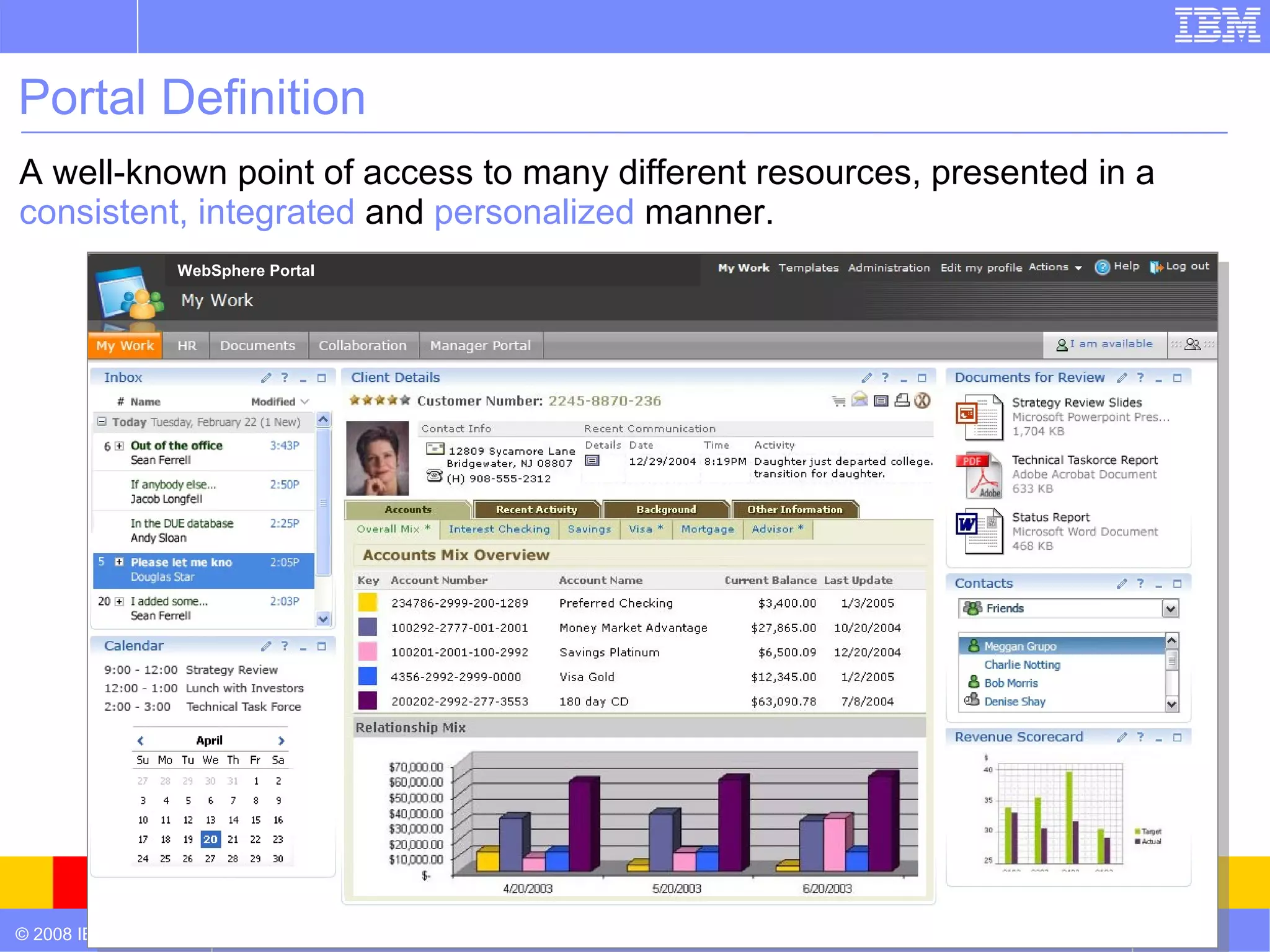Click the Inbox portlet edit pencil icon
1270x952 pixels.
point(266,377)
